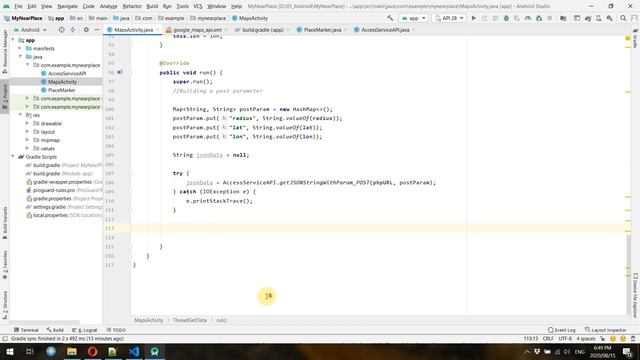This screenshot has height=360, width=640.
Task: Expand the manifests folder
Action: tap(20, 48)
